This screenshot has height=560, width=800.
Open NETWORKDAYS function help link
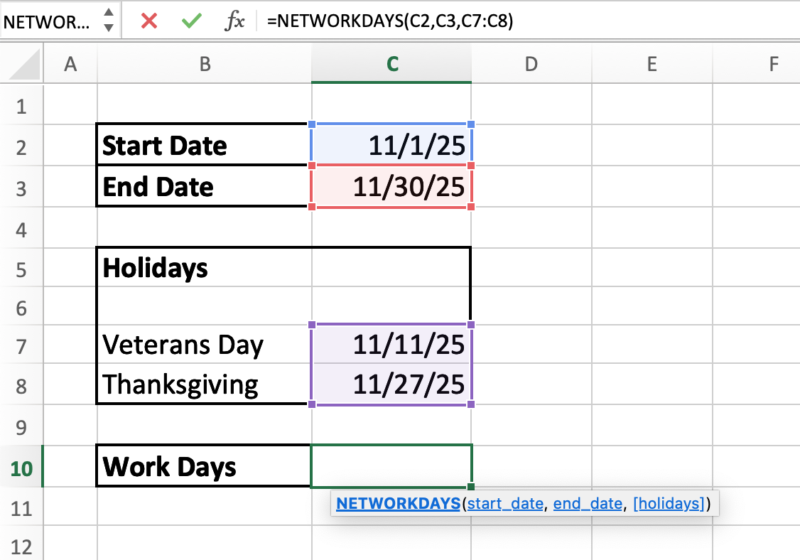[398, 503]
